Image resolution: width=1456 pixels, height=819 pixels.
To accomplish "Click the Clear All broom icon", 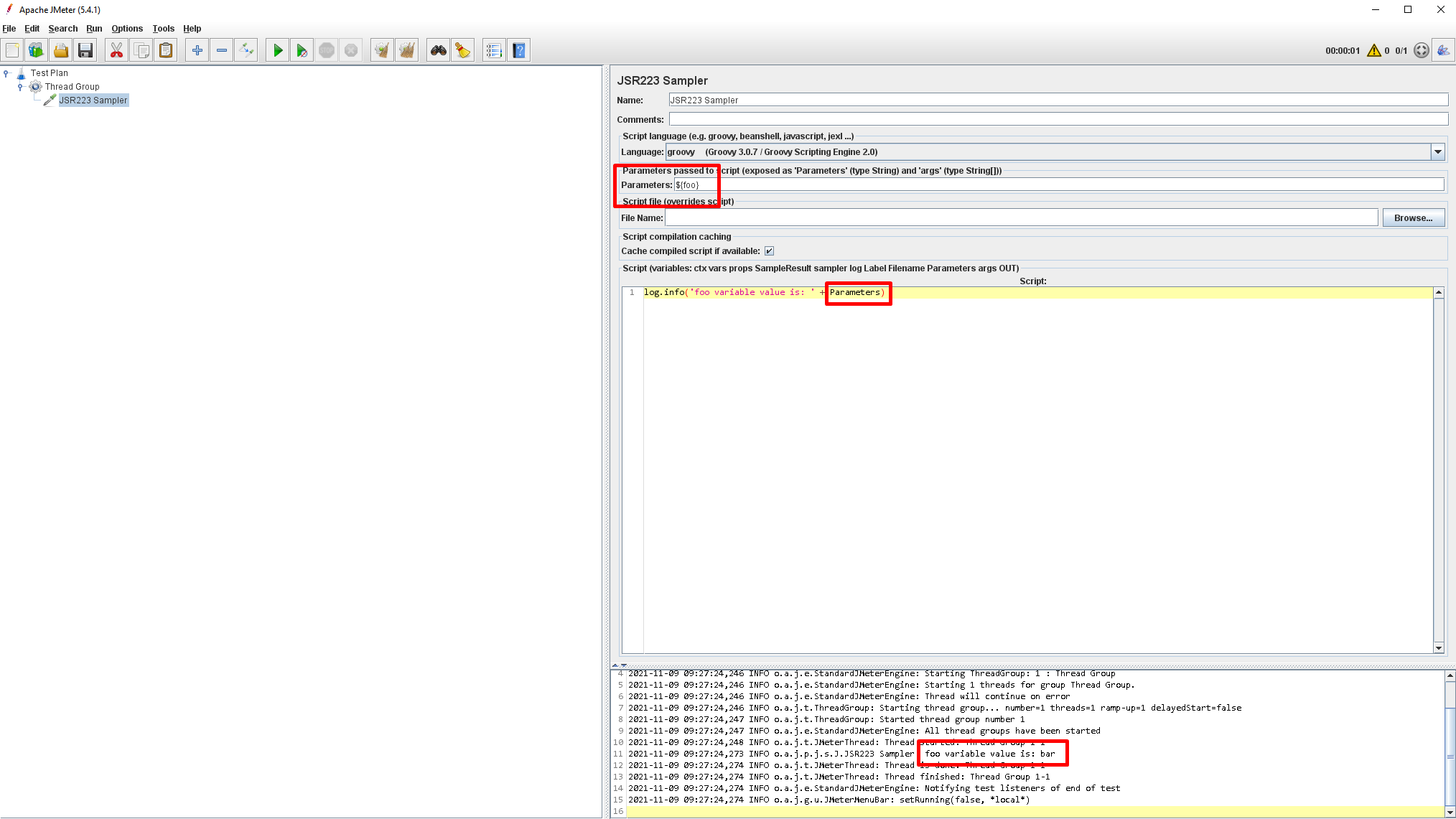I will pos(407,50).
